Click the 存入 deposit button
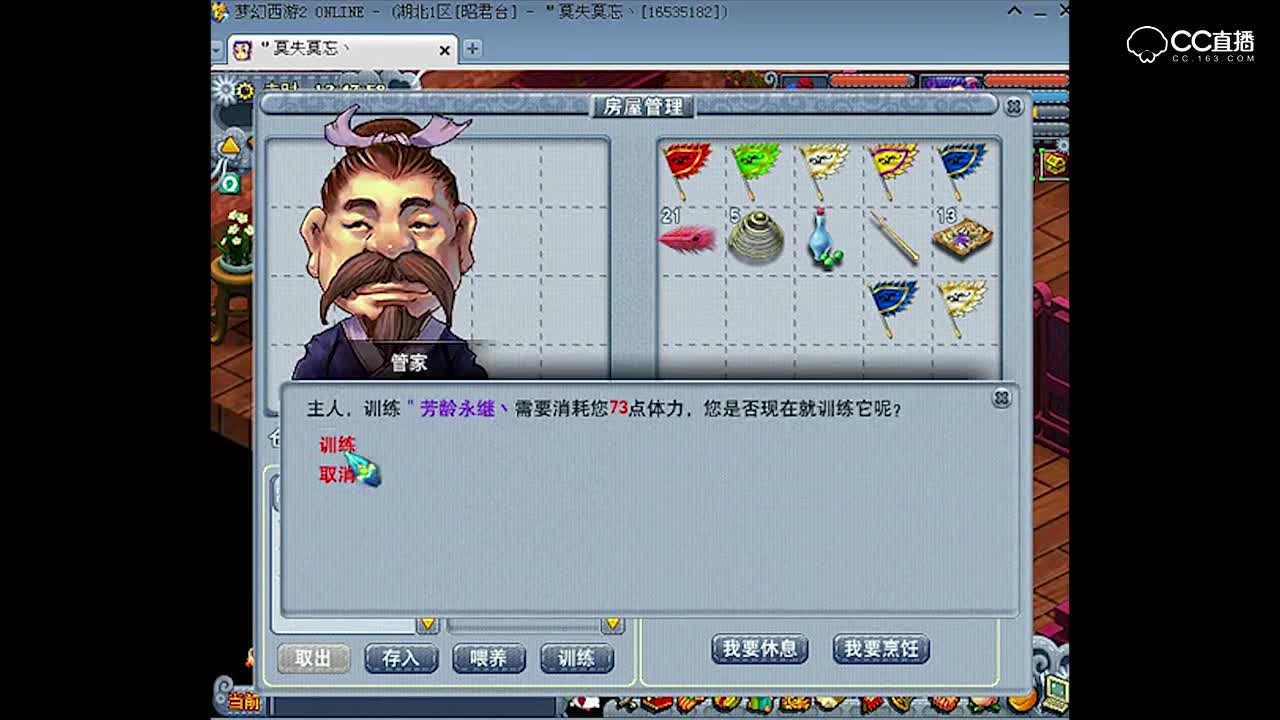 (401, 658)
